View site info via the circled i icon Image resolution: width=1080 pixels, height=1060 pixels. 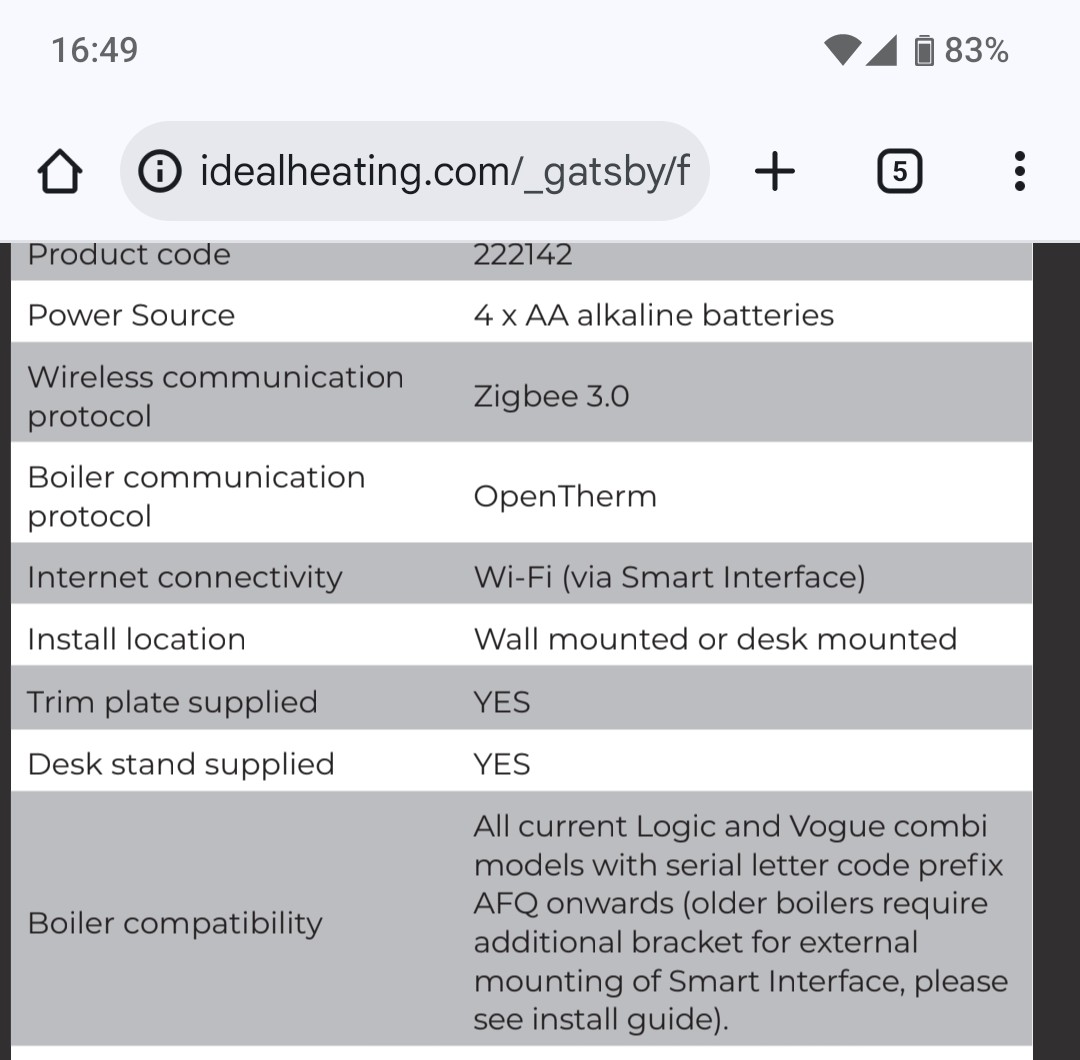click(x=159, y=172)
